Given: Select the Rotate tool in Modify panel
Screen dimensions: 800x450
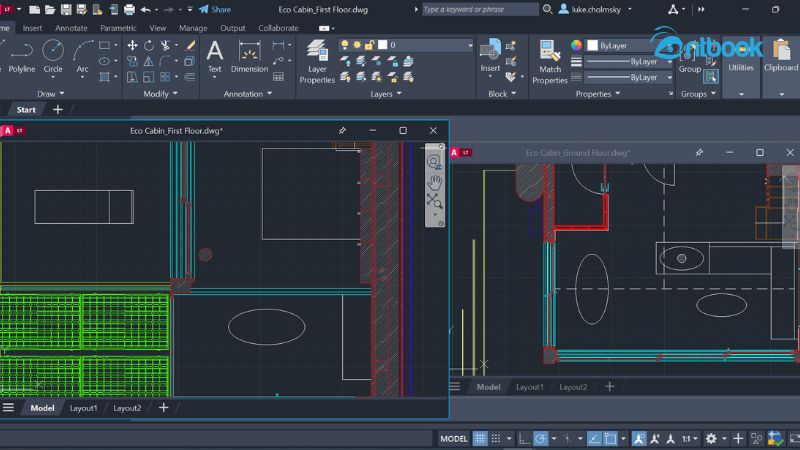Looking at the screenshot, I should click(148, 45).
